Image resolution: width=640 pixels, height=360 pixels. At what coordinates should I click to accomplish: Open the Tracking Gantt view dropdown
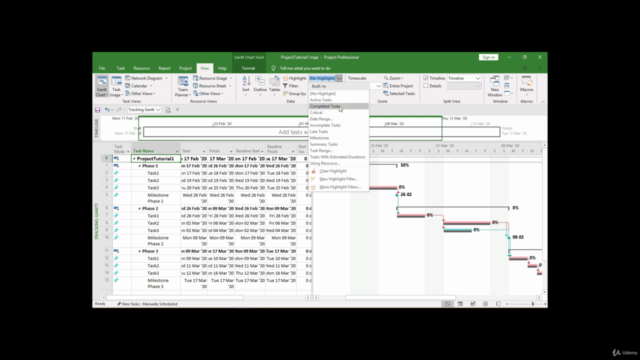click(158, 110)
